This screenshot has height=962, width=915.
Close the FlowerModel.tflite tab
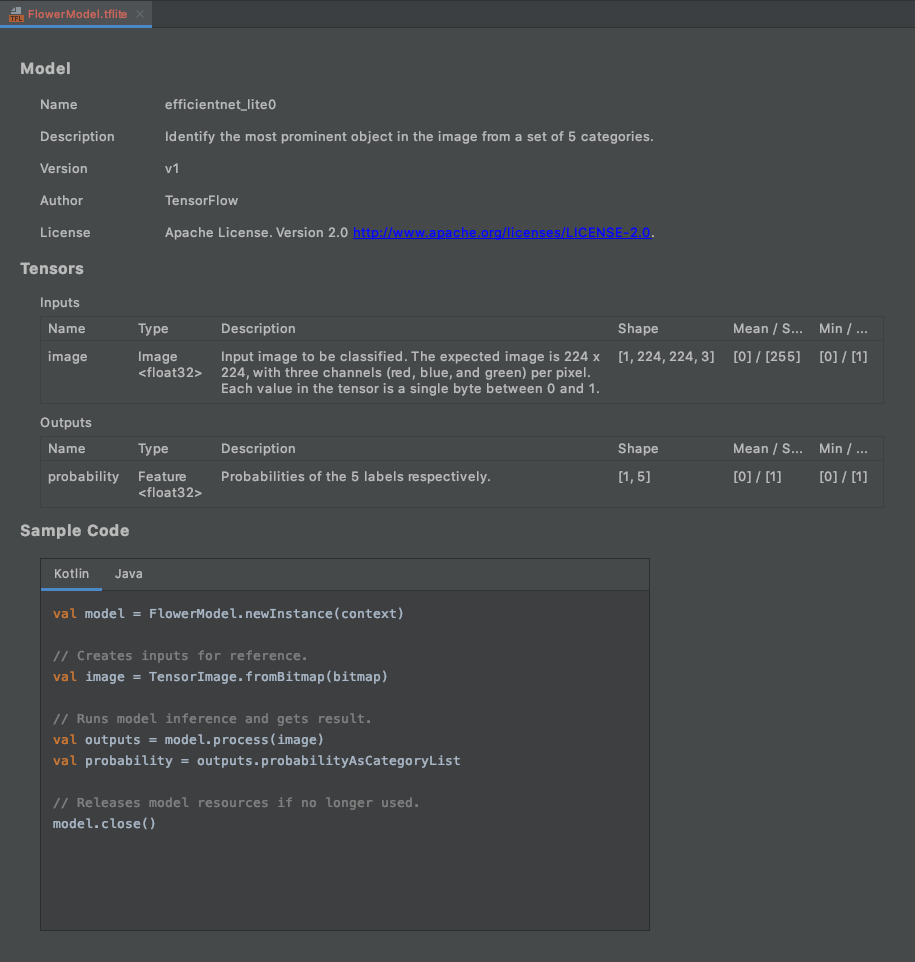(141, 14)
